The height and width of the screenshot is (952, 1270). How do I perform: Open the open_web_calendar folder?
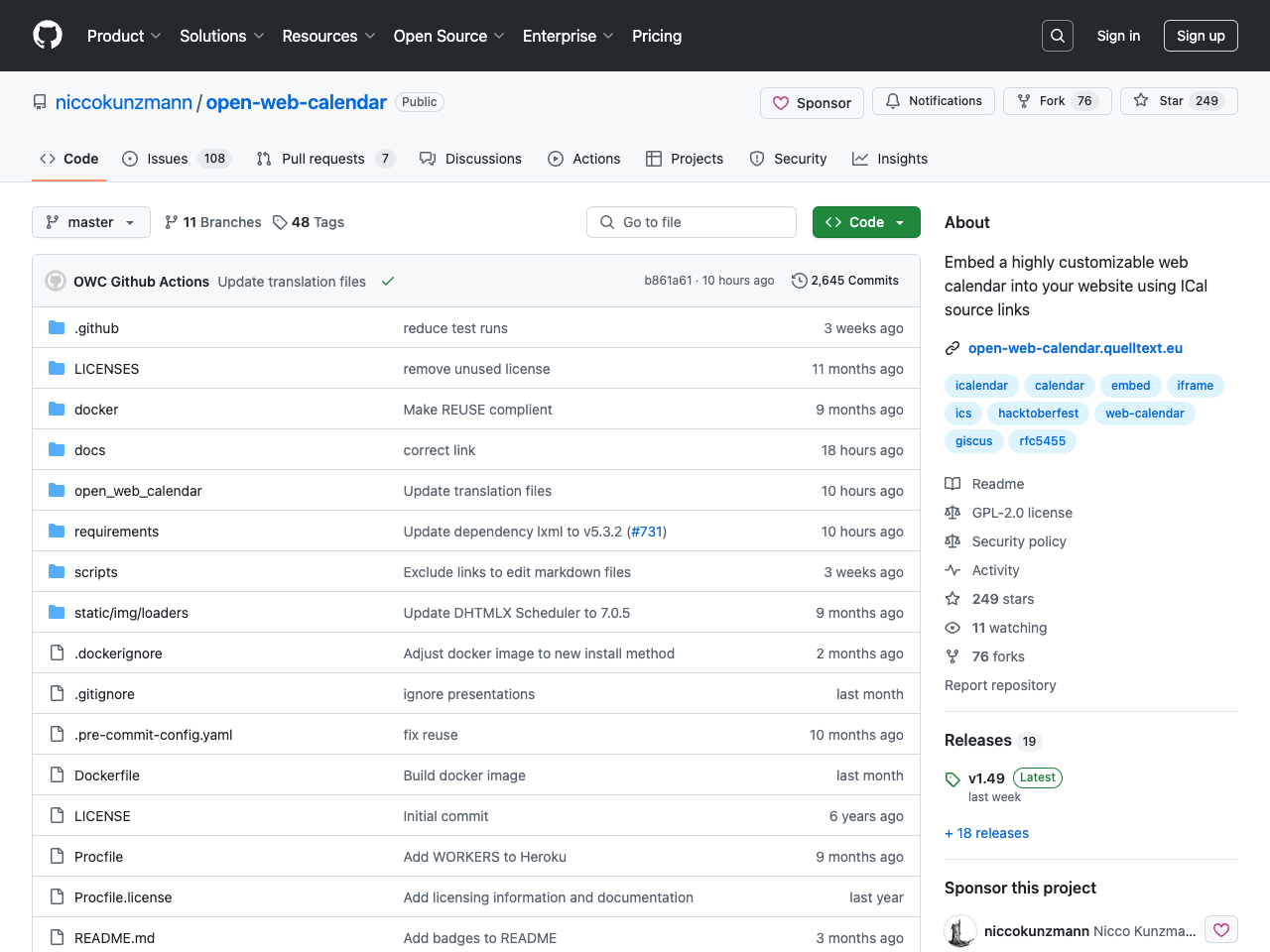tap(138, 490)
